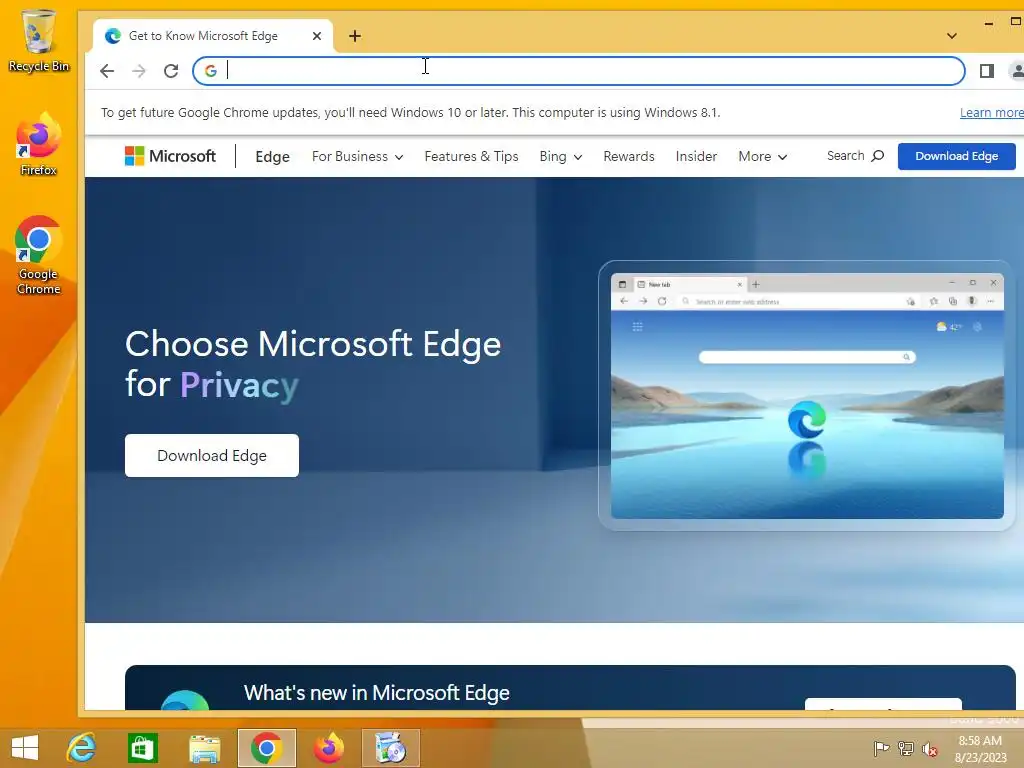Expand the More menu
The width and height of the screenshot is (1024, 768).
click(762, 156)
